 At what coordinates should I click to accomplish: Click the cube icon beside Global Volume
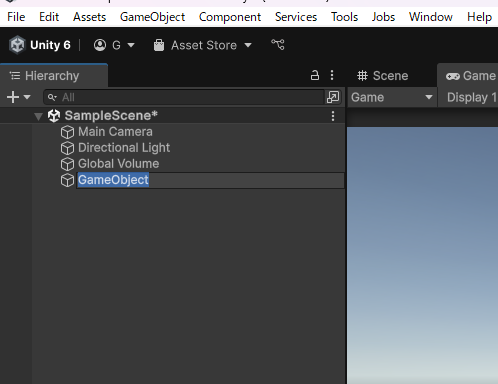click(x=67, y=164)
